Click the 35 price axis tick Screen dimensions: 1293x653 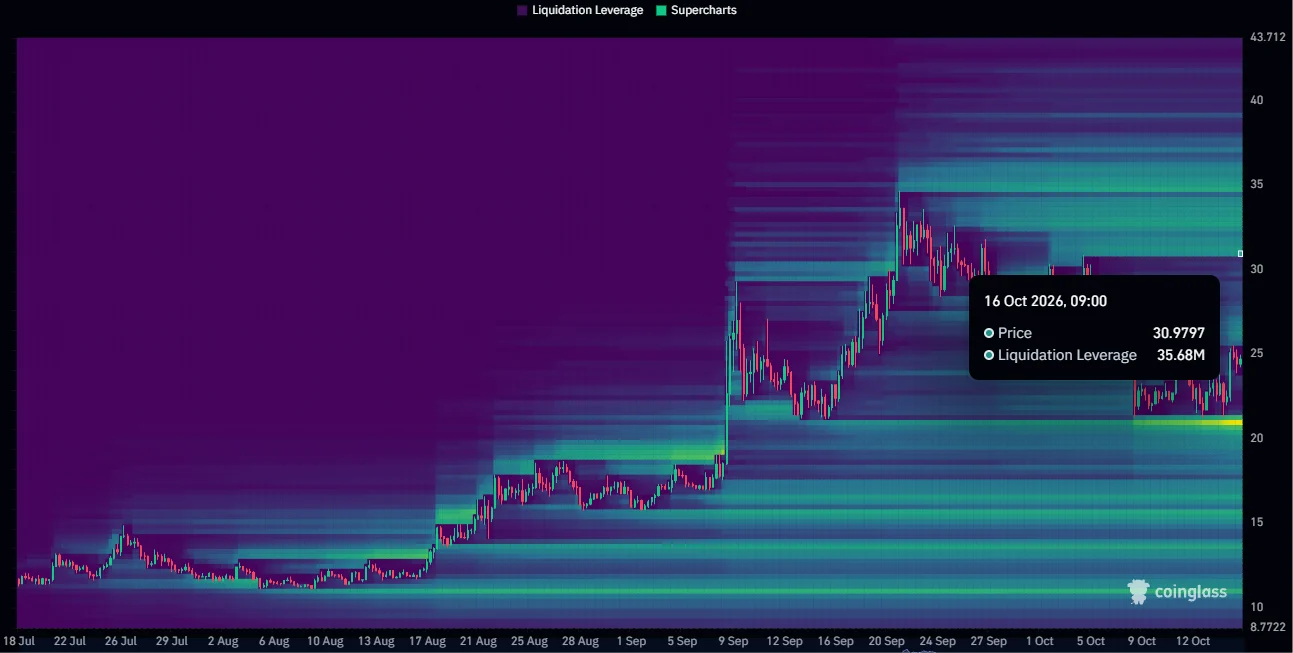[x=1257, y=184]
